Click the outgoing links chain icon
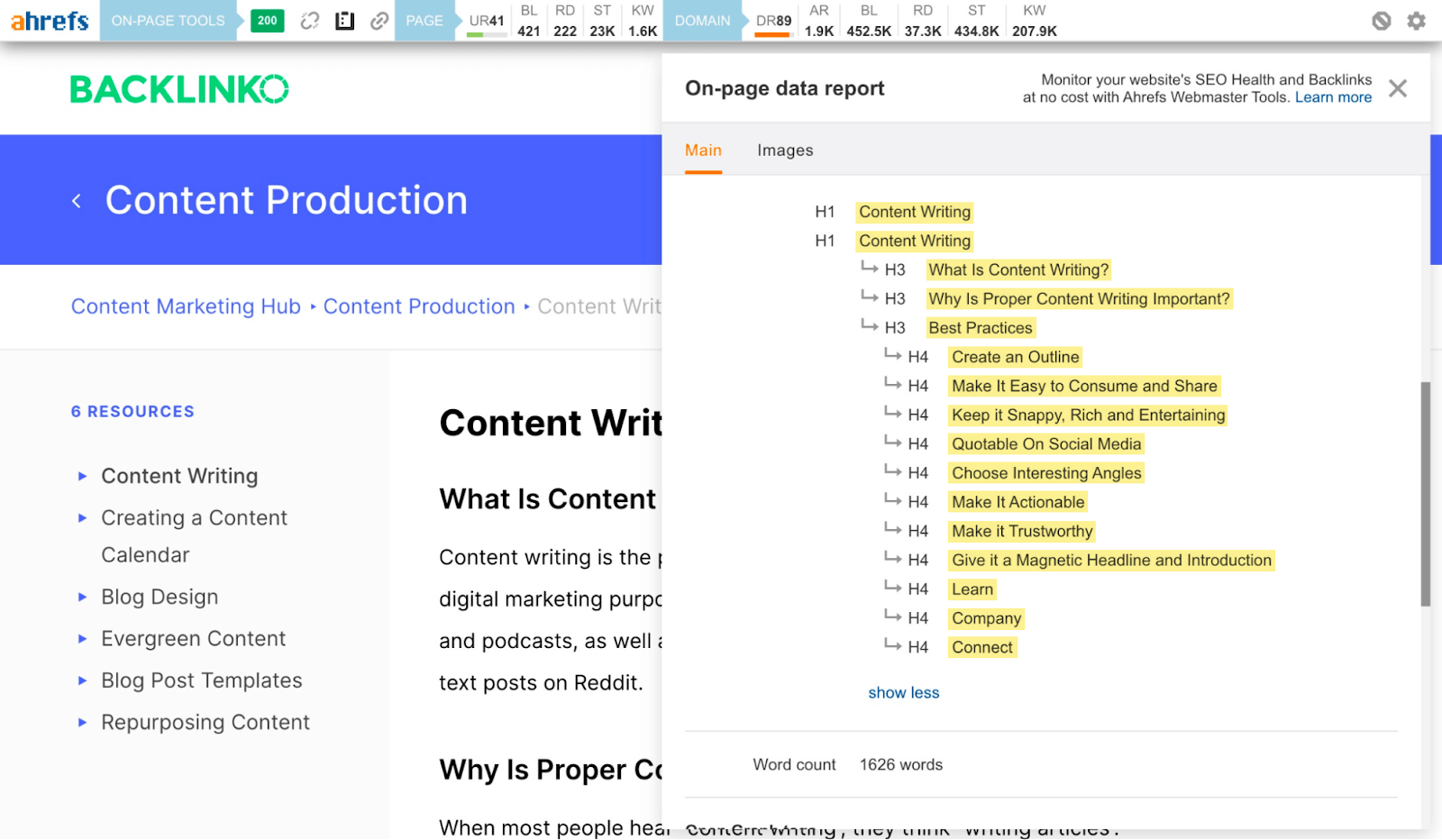This screenshot has height=840, width=1442. (x=379, y=21)
